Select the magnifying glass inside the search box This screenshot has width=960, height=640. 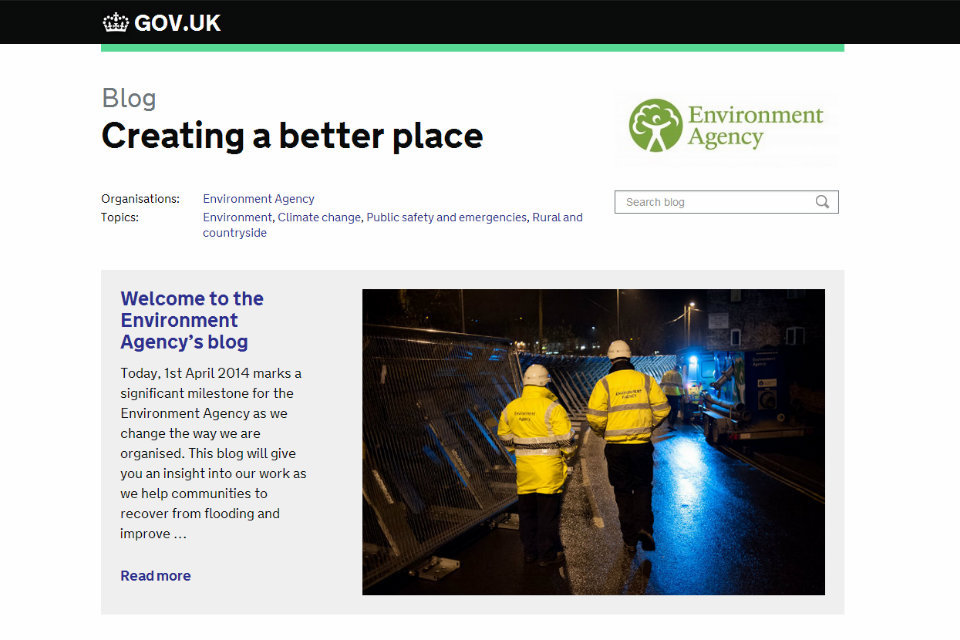822,202
